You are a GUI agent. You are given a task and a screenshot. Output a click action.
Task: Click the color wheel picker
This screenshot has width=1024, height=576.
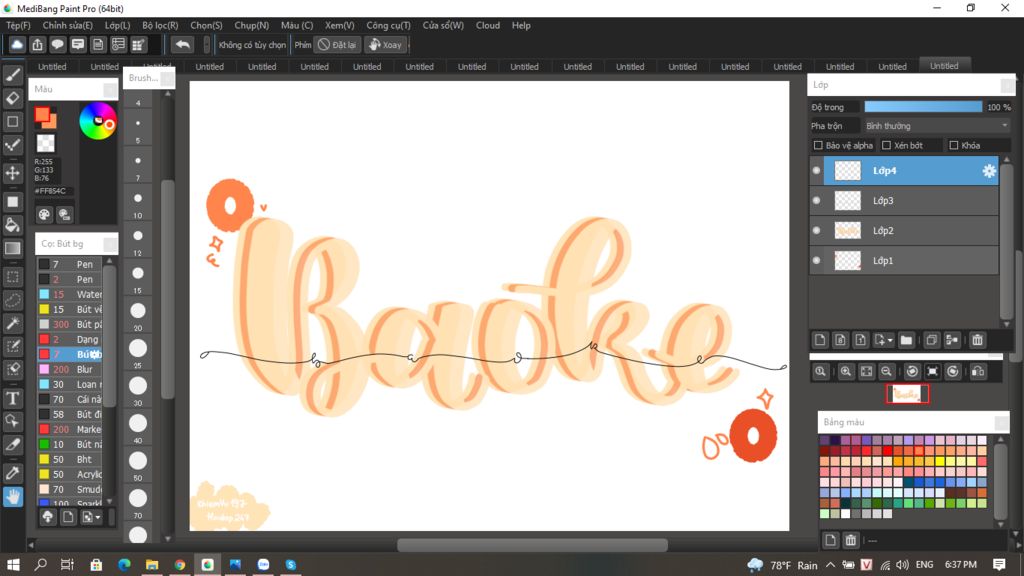click(98, 121)
